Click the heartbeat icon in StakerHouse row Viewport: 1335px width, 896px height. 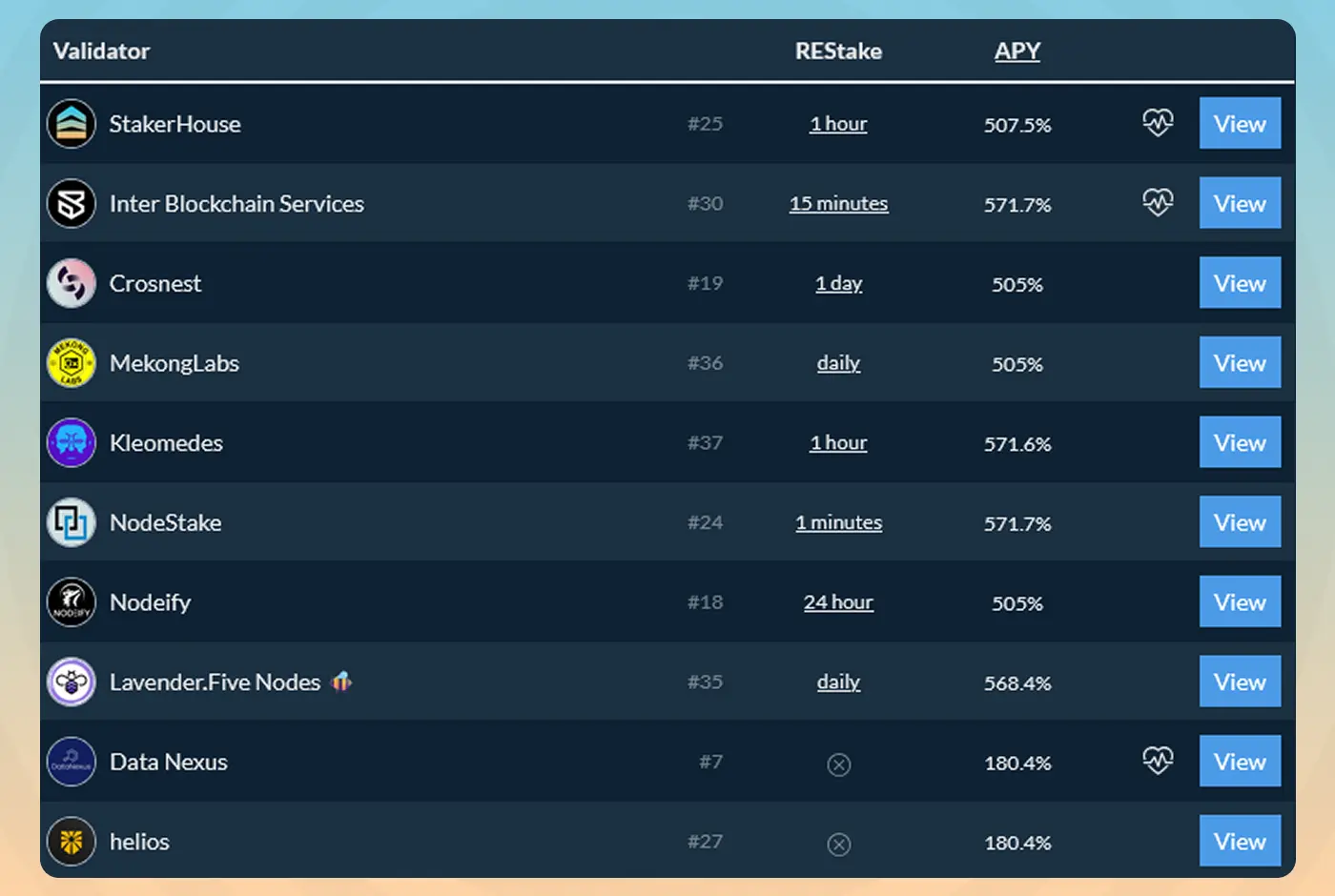1158,123
